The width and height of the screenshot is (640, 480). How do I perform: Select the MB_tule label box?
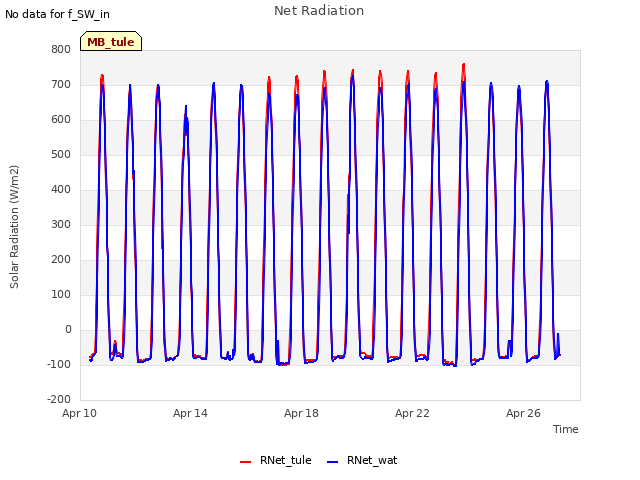tap(111, 41)
